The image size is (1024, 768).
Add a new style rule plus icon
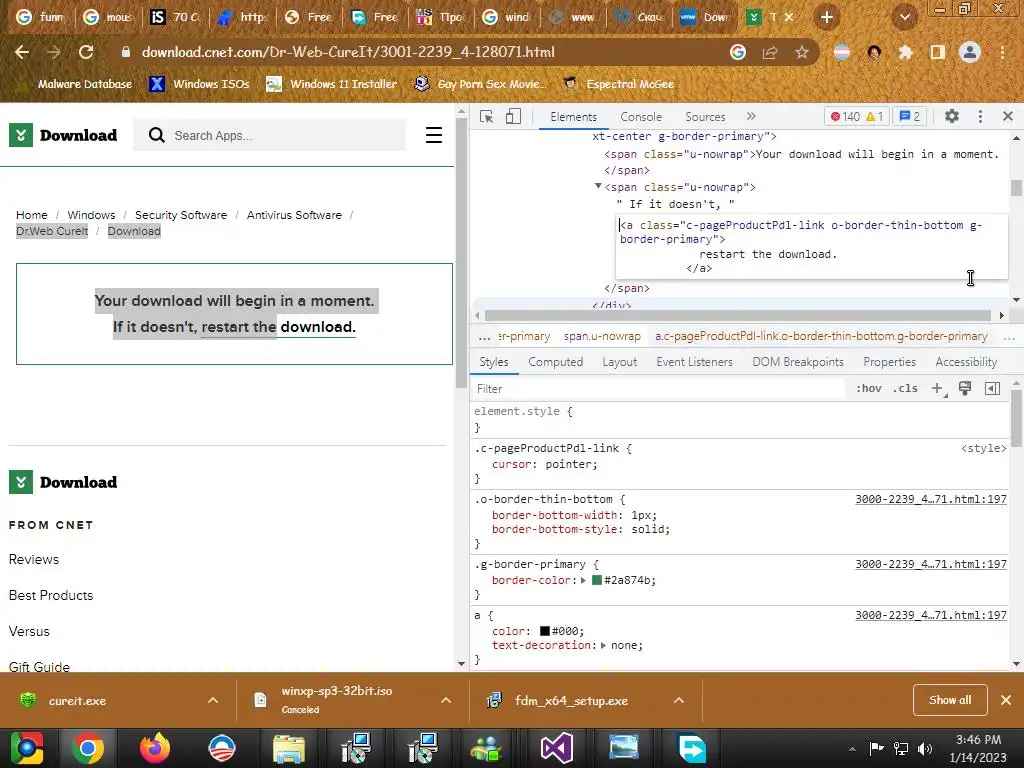coord(937,388)
